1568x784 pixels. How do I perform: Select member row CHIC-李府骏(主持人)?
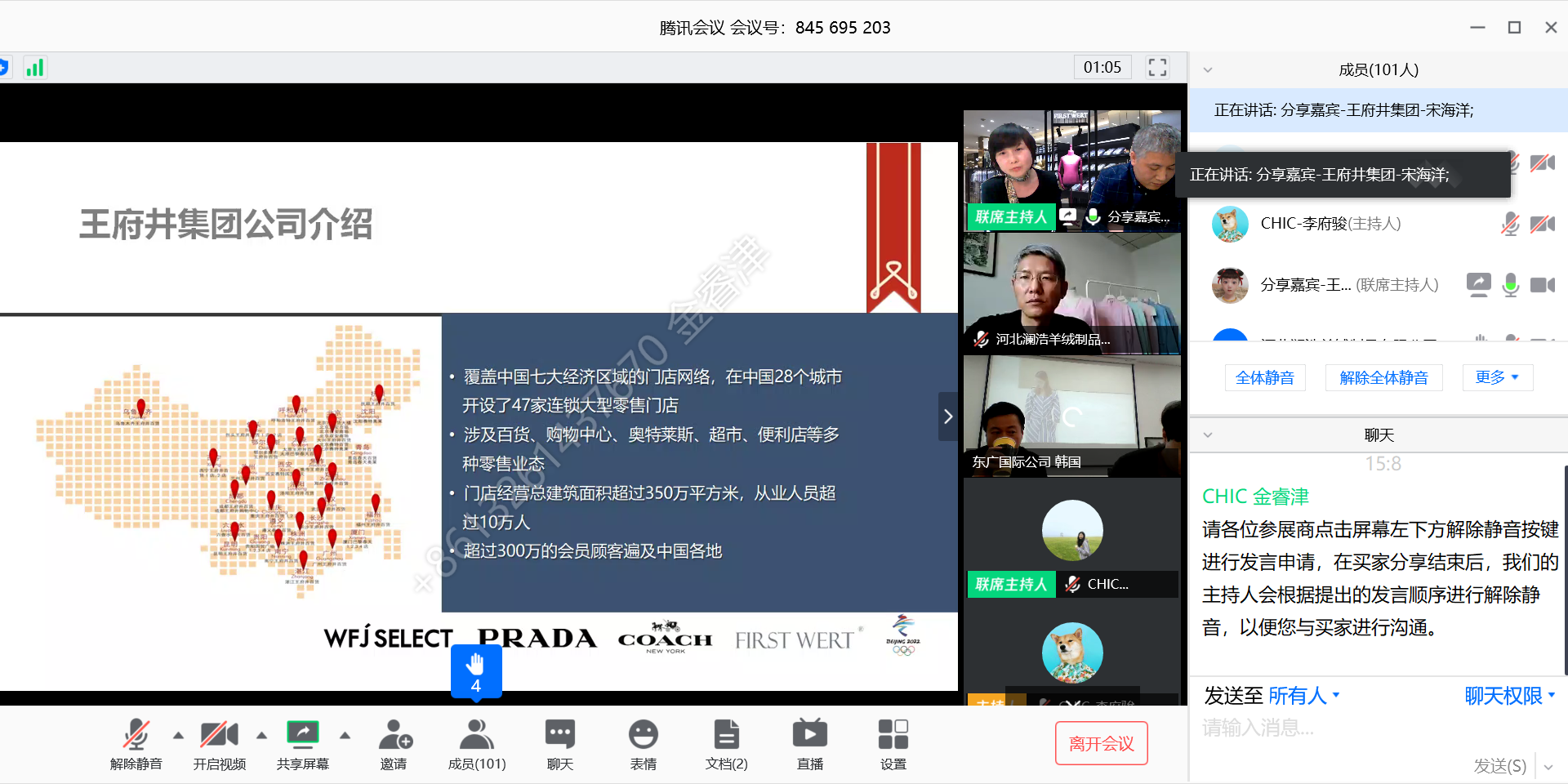[x=1379, y=224]
